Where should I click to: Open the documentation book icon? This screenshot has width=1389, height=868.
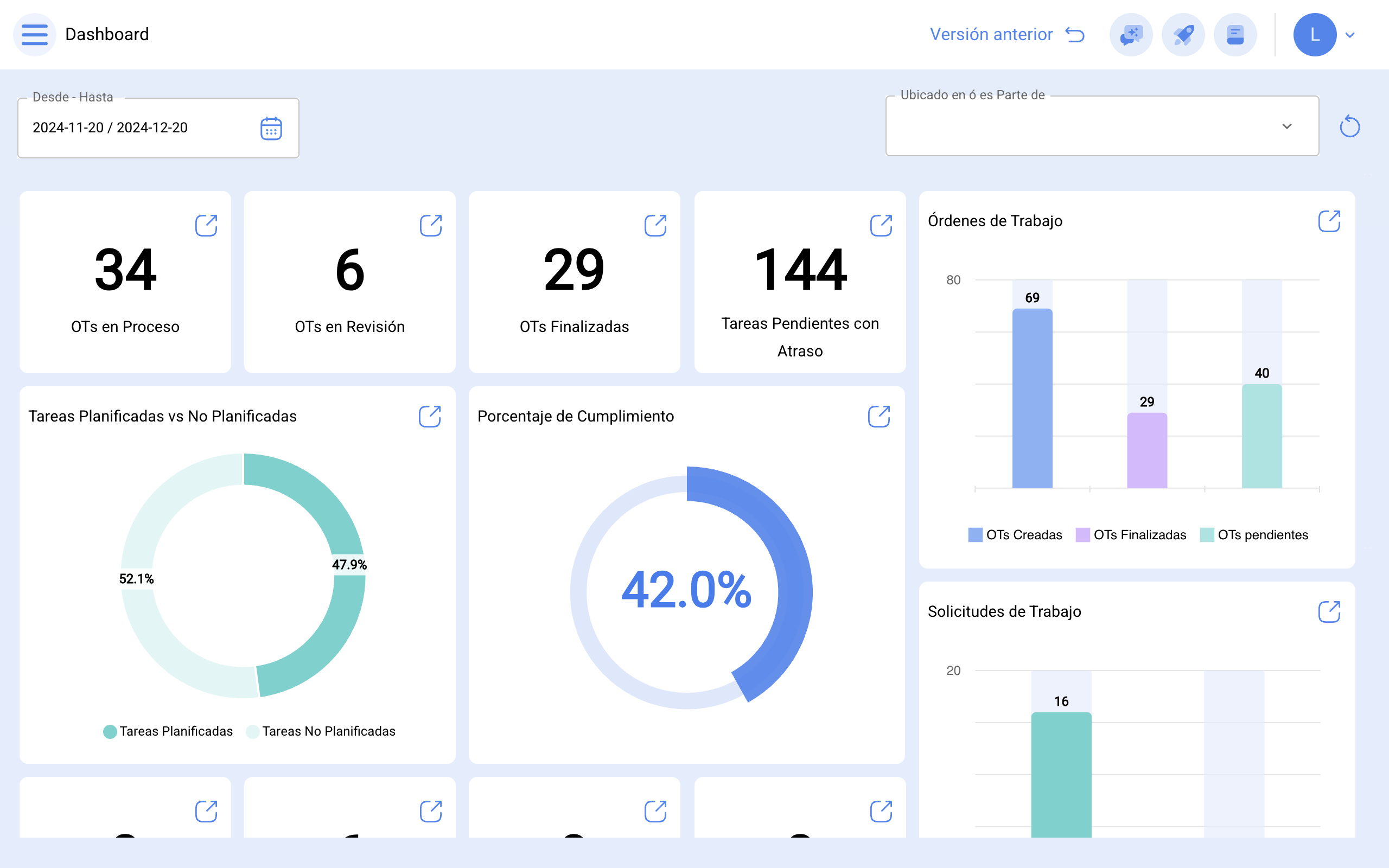coord(1235,35)
